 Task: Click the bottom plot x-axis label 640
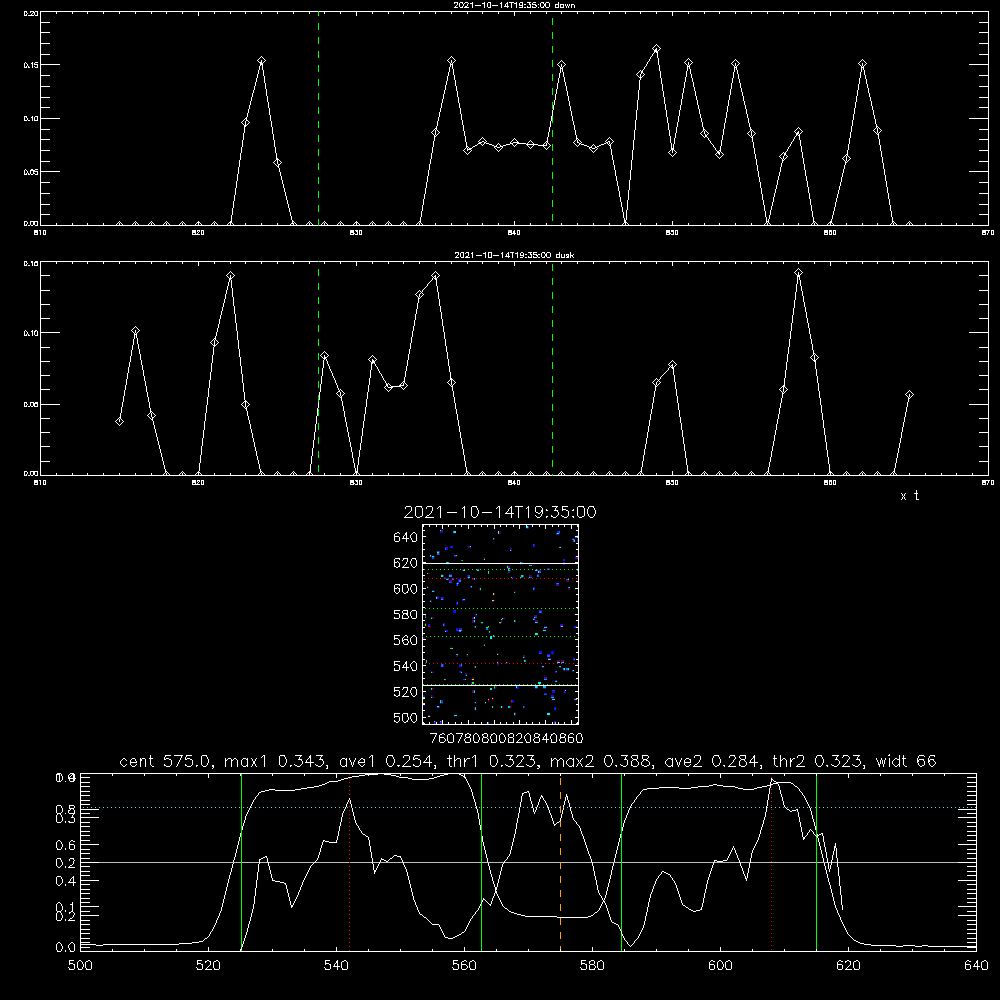[x=976, y=966]
